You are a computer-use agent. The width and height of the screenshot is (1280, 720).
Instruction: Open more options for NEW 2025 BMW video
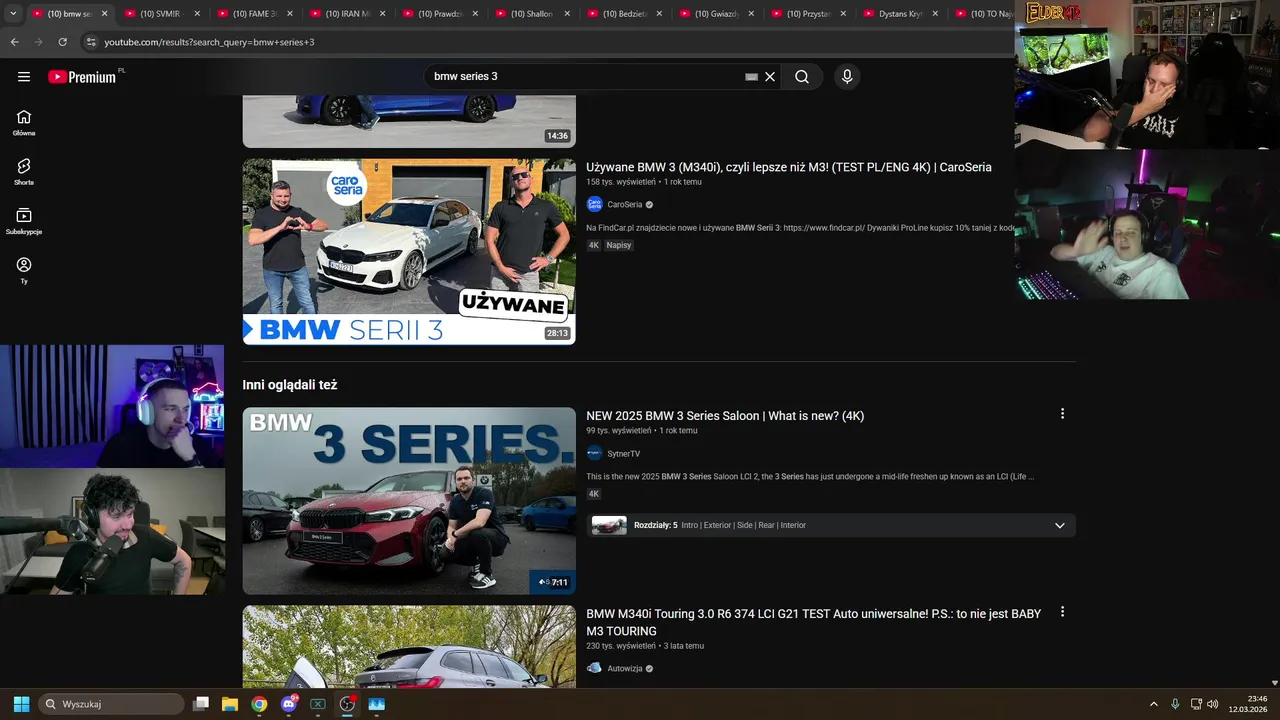tap(1062, 413)
